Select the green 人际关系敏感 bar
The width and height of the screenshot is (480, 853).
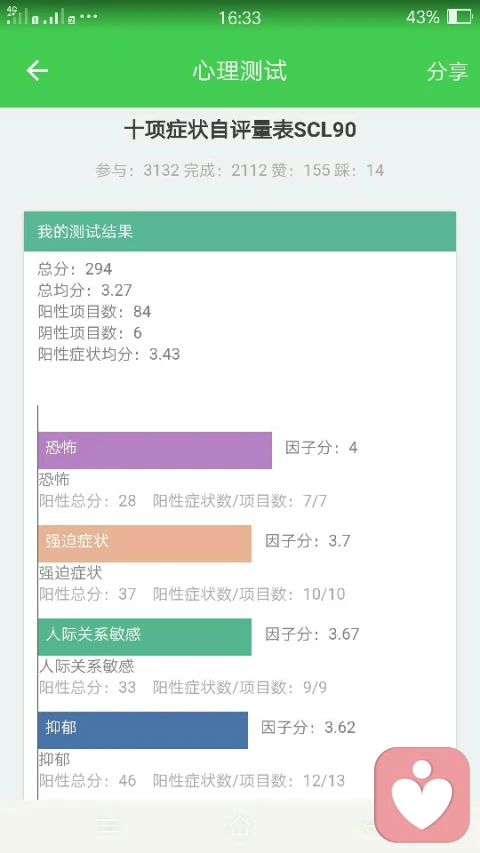145,636
